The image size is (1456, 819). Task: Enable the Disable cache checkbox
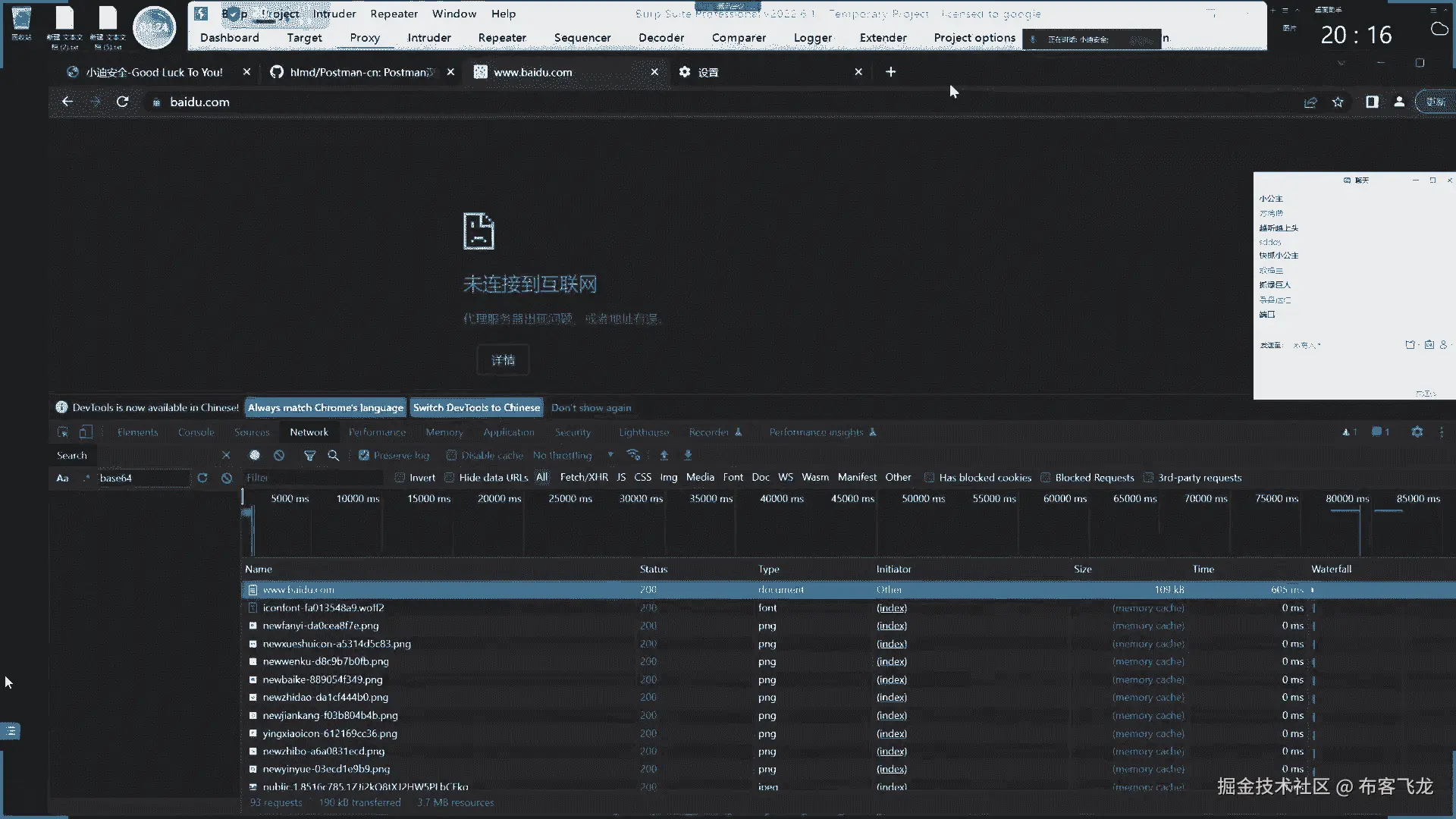tap(452, 455)
